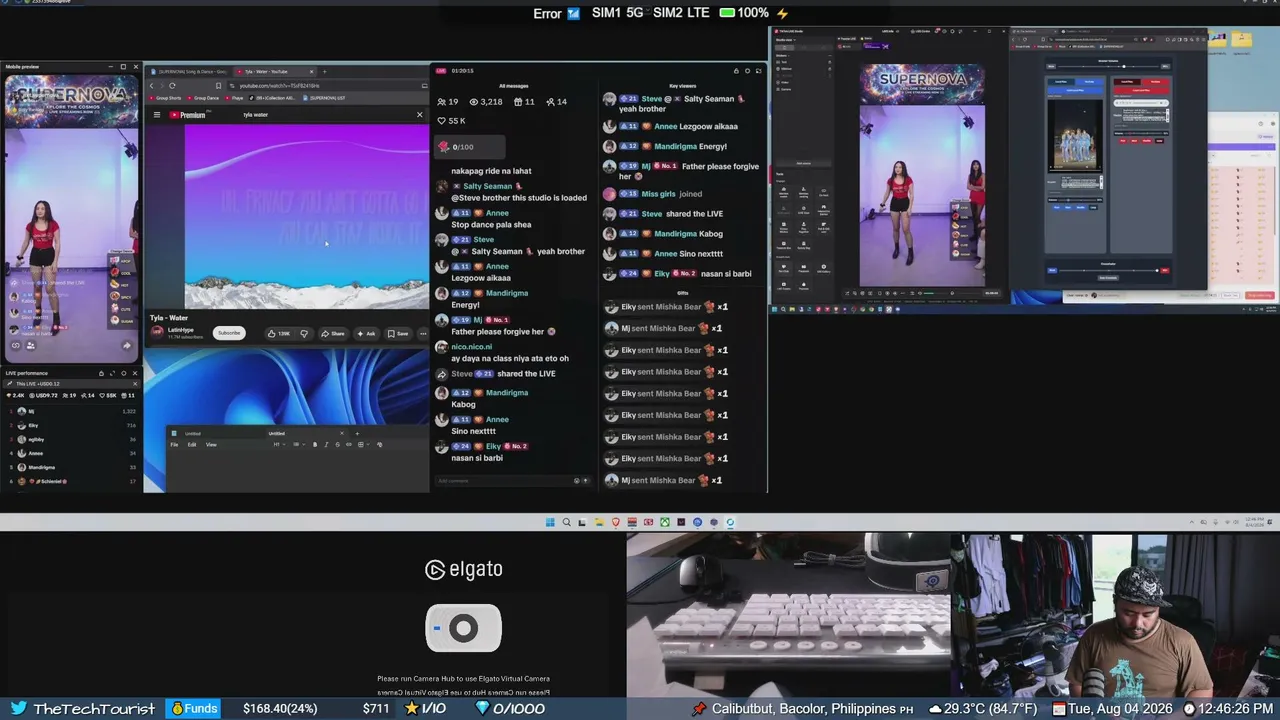
Task: Clear the 'tyla water' YouTube search
Action: coord(419,115)
